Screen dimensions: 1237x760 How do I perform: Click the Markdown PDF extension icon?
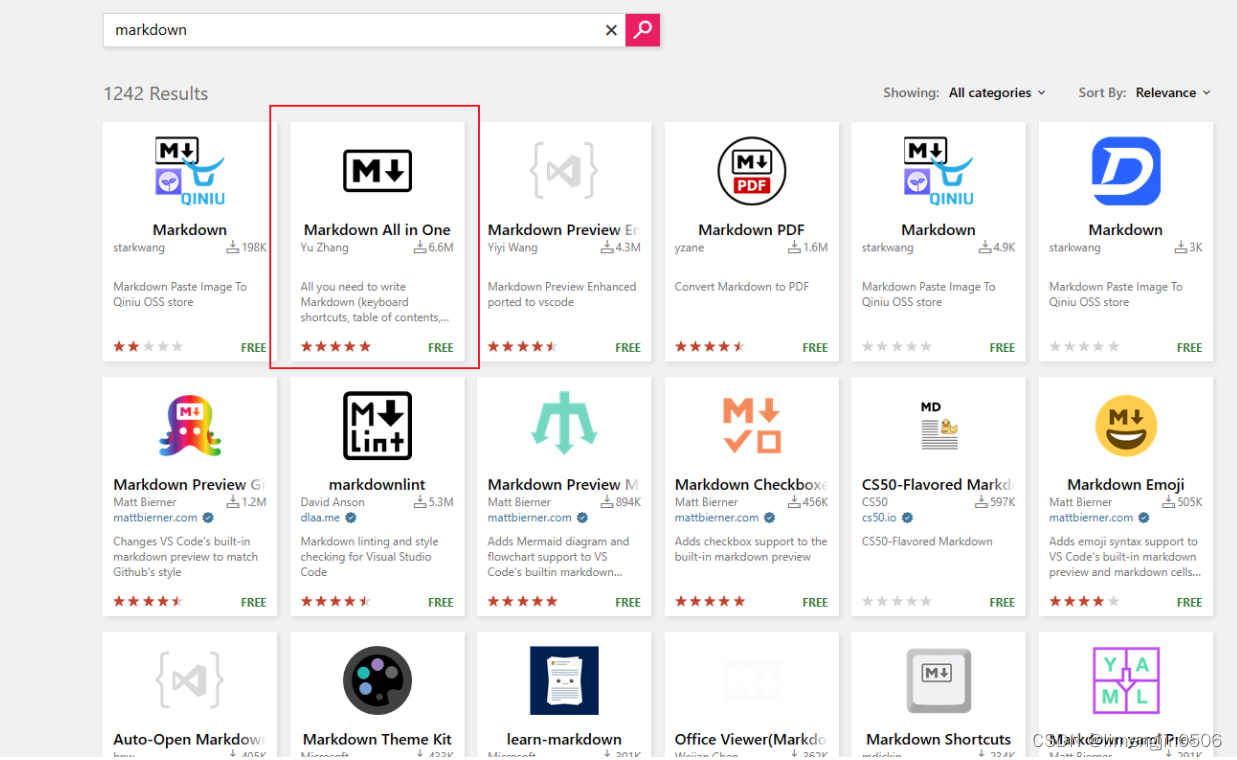(751, 171)
